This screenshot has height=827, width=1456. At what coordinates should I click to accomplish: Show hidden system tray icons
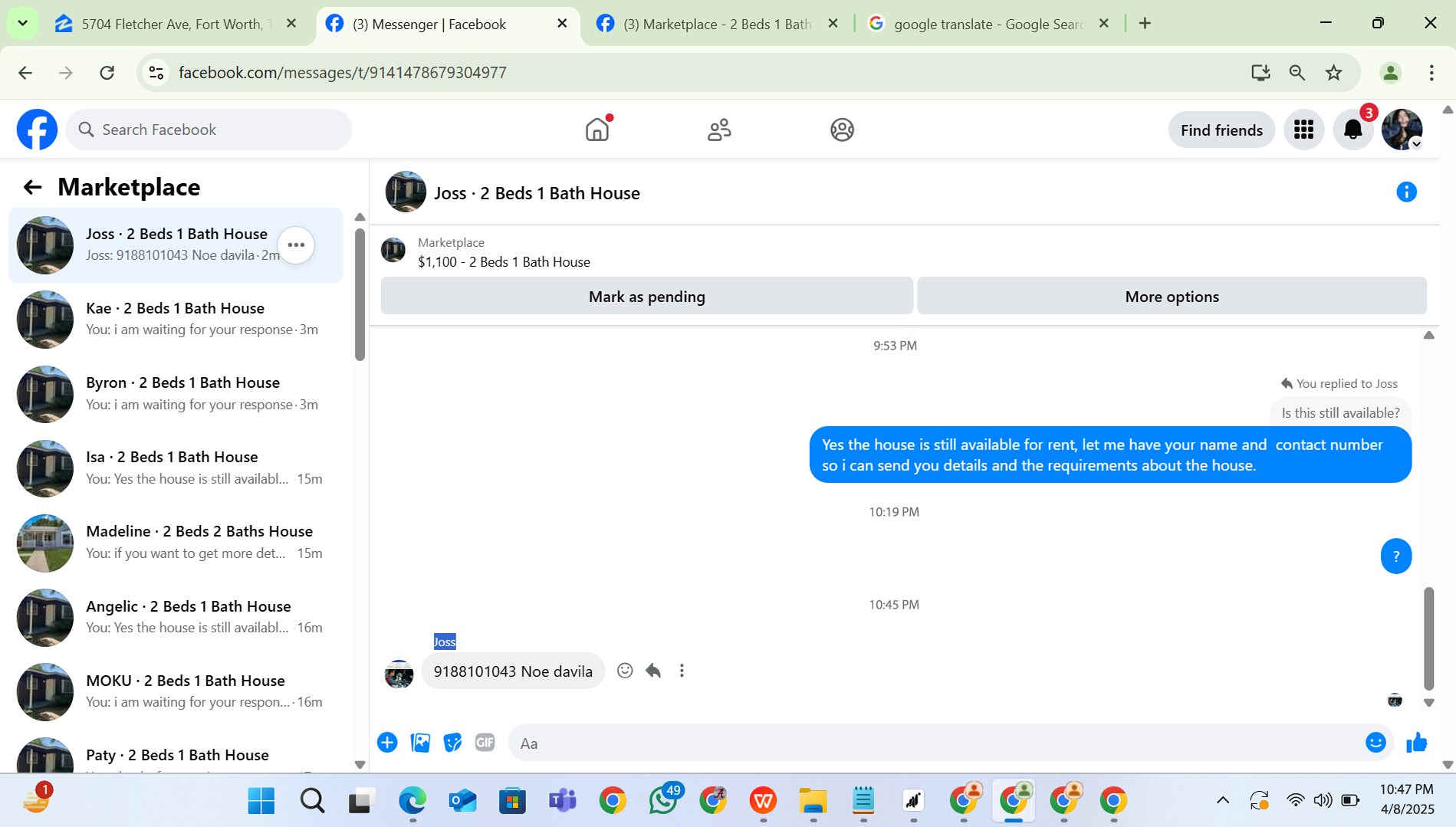coord(1223,801)
